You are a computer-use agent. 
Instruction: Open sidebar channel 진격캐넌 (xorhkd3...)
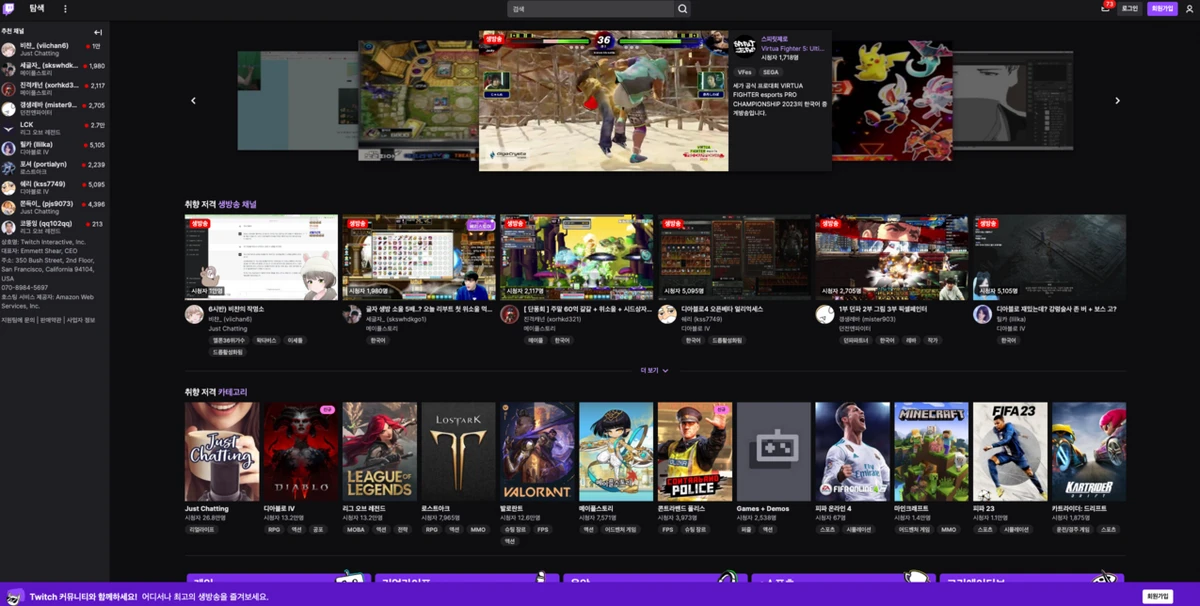pos(53,88)
